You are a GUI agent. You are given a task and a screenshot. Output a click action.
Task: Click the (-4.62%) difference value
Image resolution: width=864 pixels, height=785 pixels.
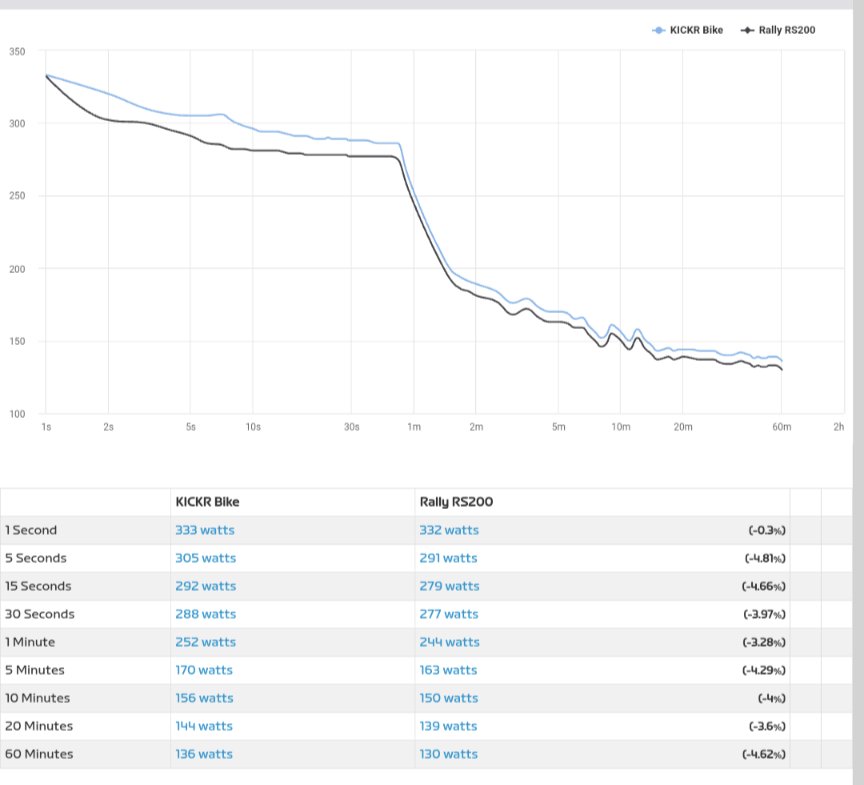(x=764, y=755)
